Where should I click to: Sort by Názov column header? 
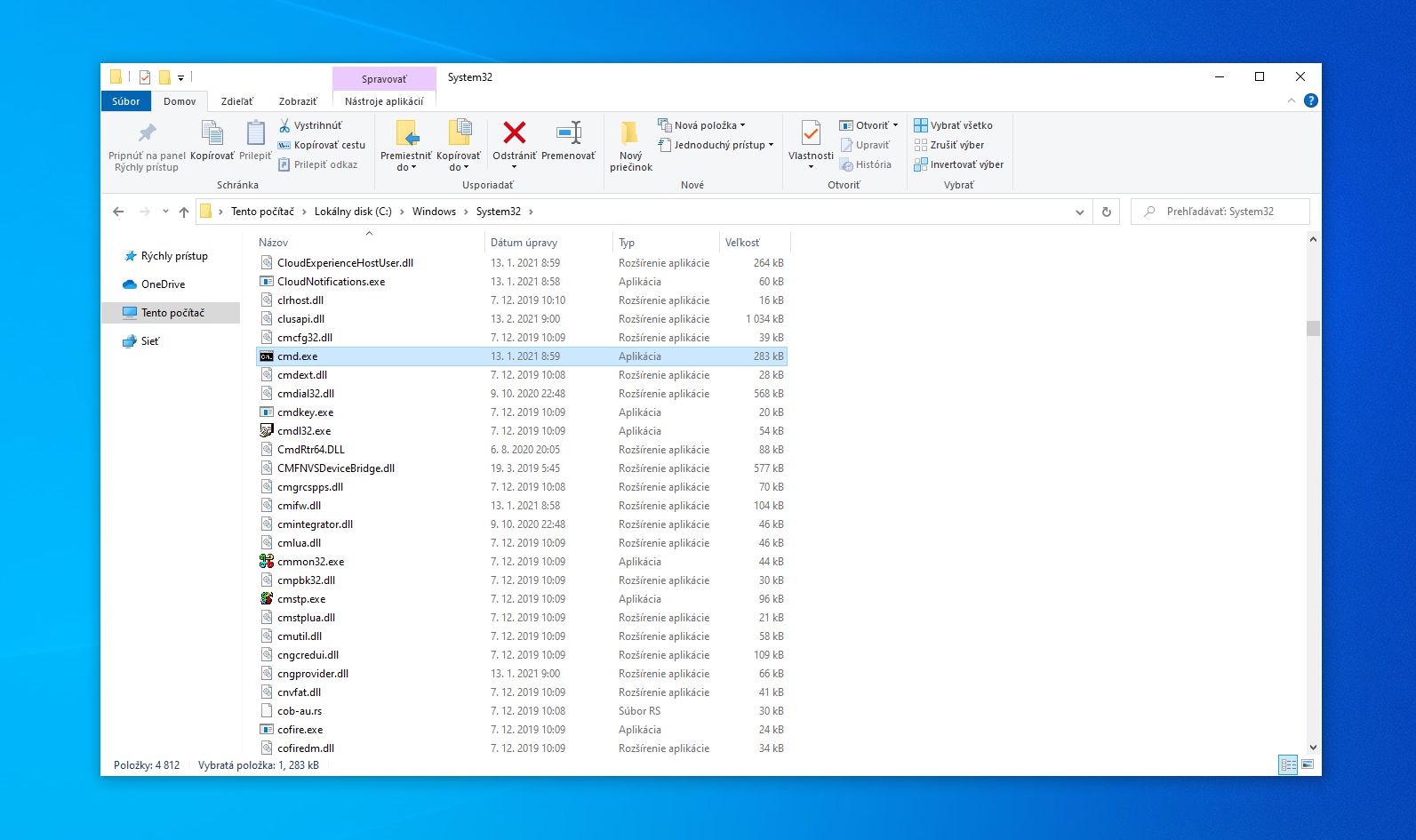coord(369,242)
